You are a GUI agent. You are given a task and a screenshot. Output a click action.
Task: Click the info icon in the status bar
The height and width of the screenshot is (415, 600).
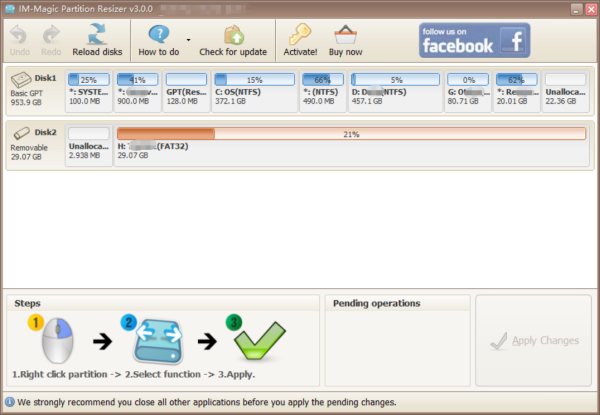10,402
